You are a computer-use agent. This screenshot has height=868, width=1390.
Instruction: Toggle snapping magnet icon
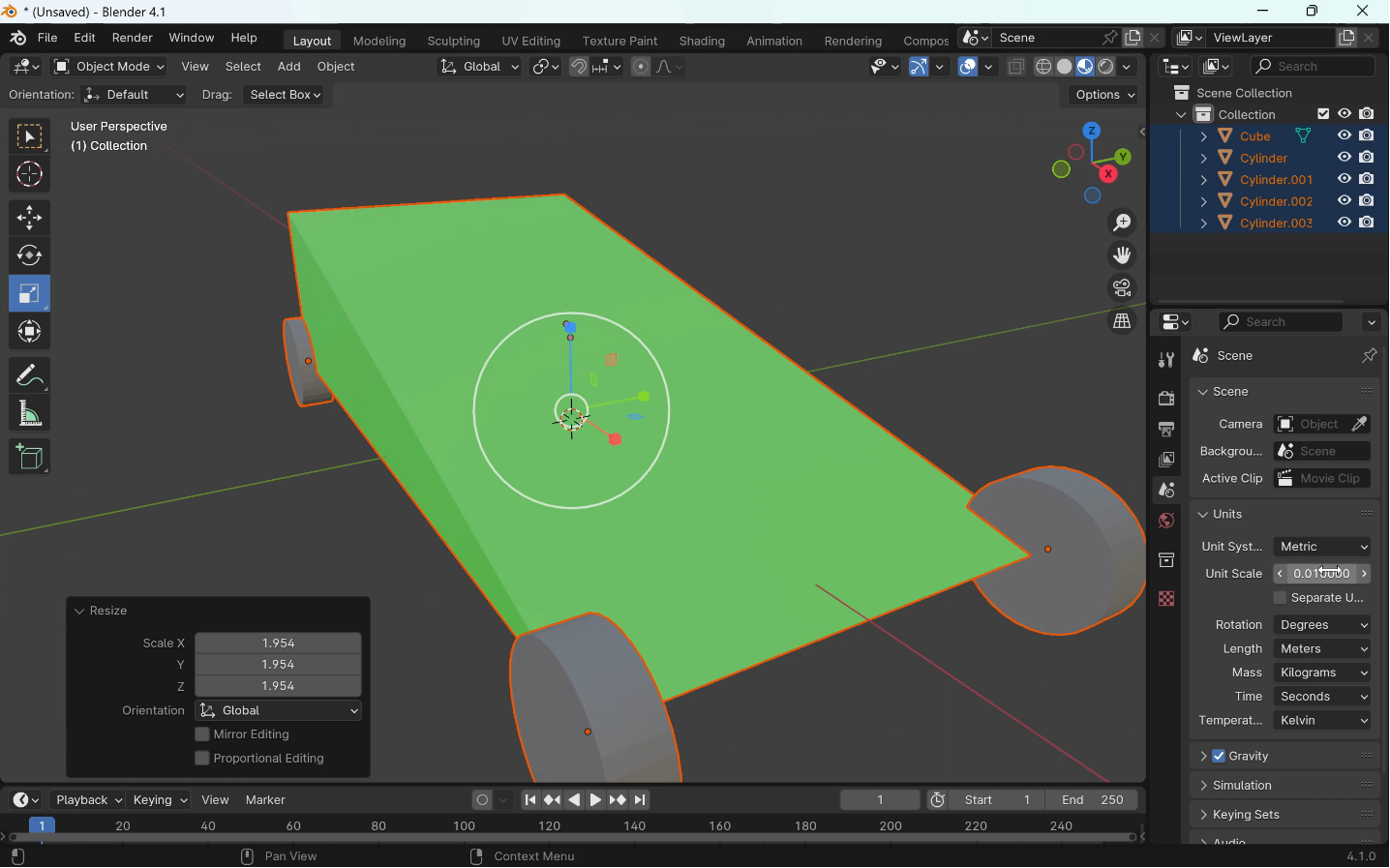(x=579, y=67)
